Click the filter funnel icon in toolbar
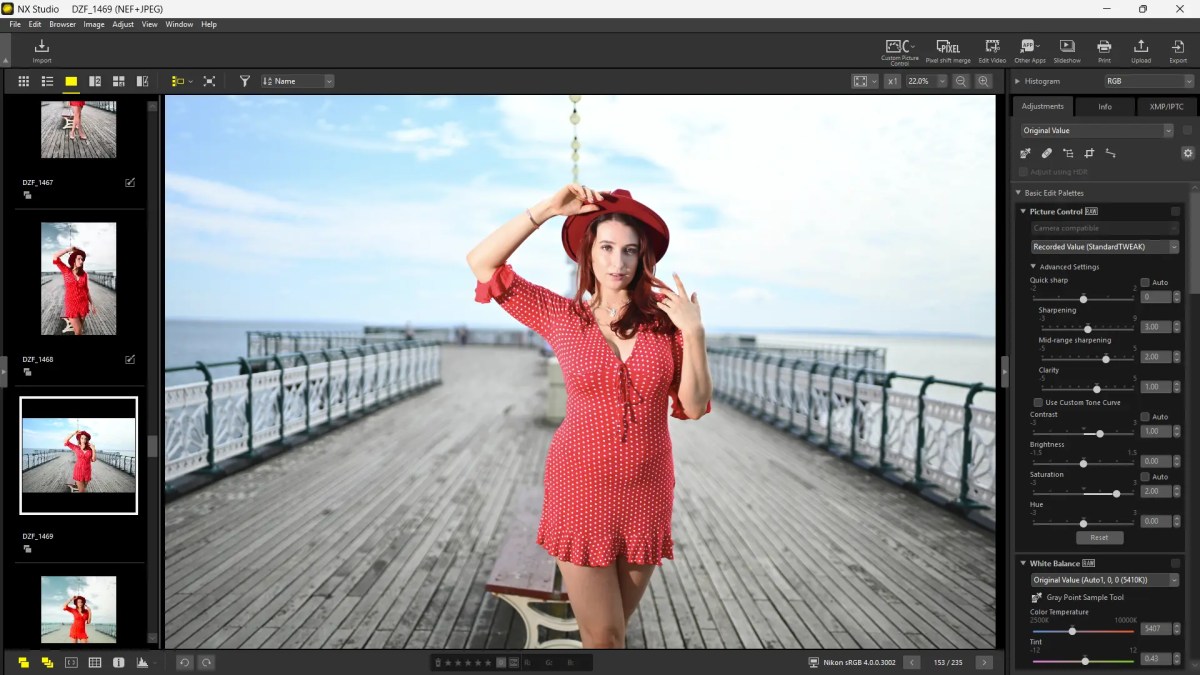Image resolution: width=1200 pixels, height=675 pixels. click(245, 81)
